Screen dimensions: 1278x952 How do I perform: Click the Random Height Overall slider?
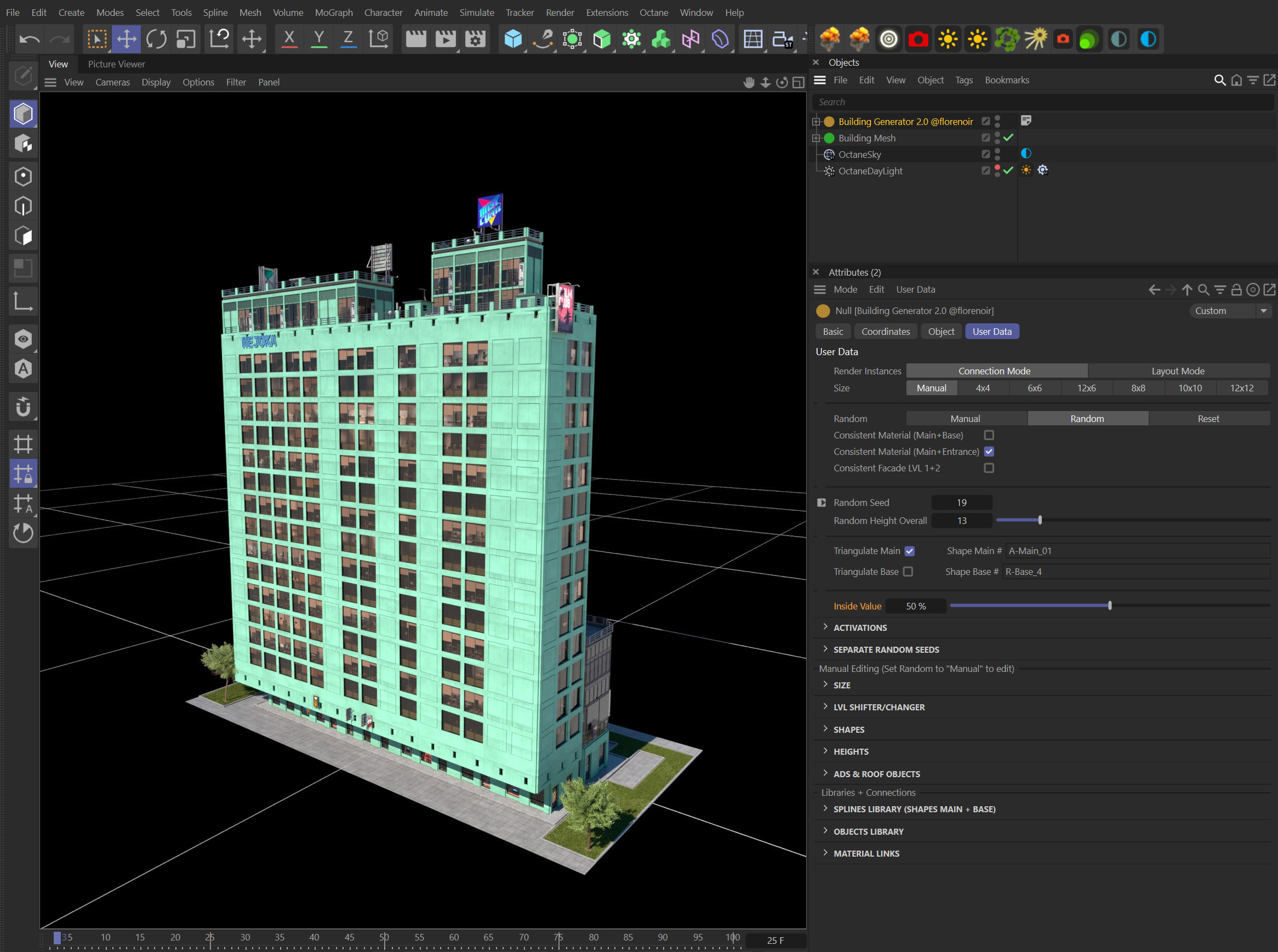(1040, 520)
